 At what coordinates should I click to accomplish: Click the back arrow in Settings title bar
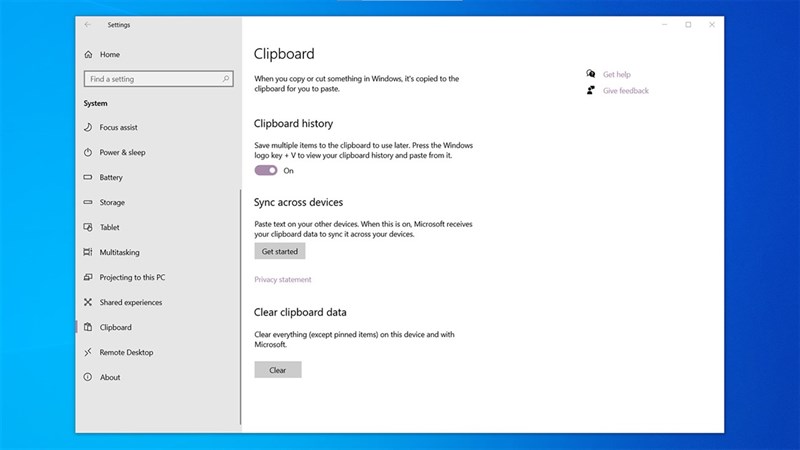click(x=88, y=24)
